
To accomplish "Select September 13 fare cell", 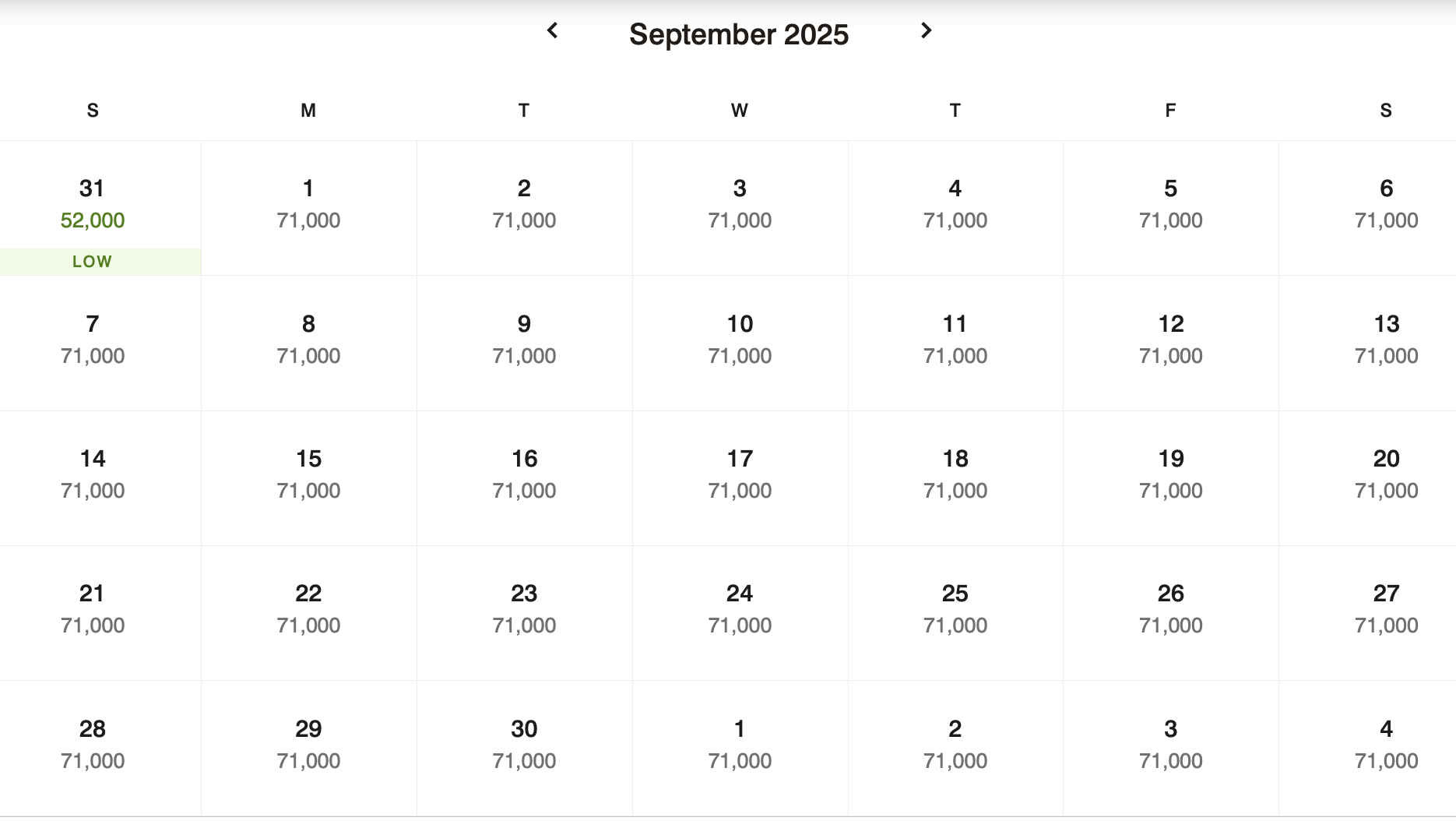I will click(x=1385, y=340).
